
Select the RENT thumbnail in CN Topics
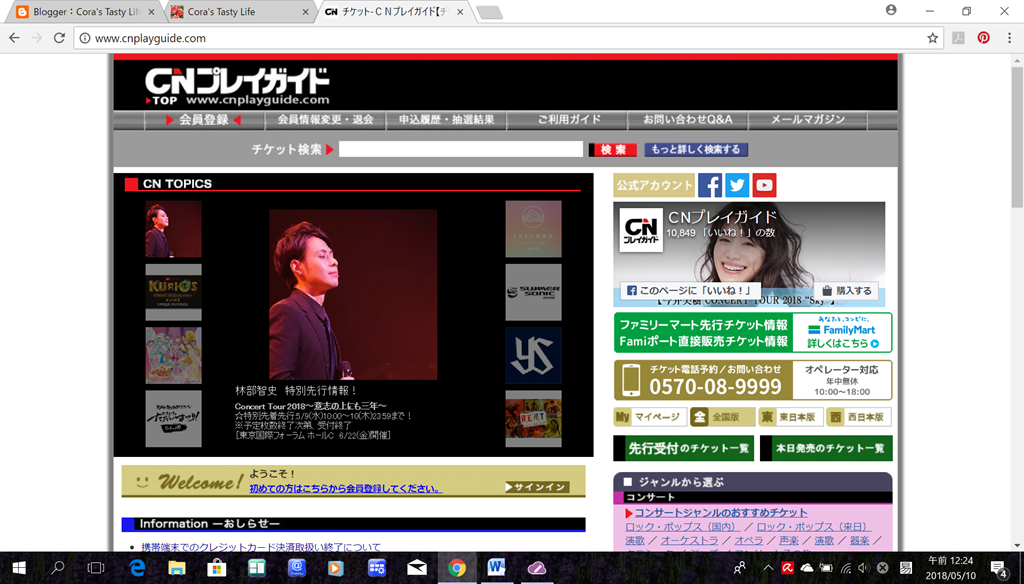pyautogui.click(x=533, y=419)
